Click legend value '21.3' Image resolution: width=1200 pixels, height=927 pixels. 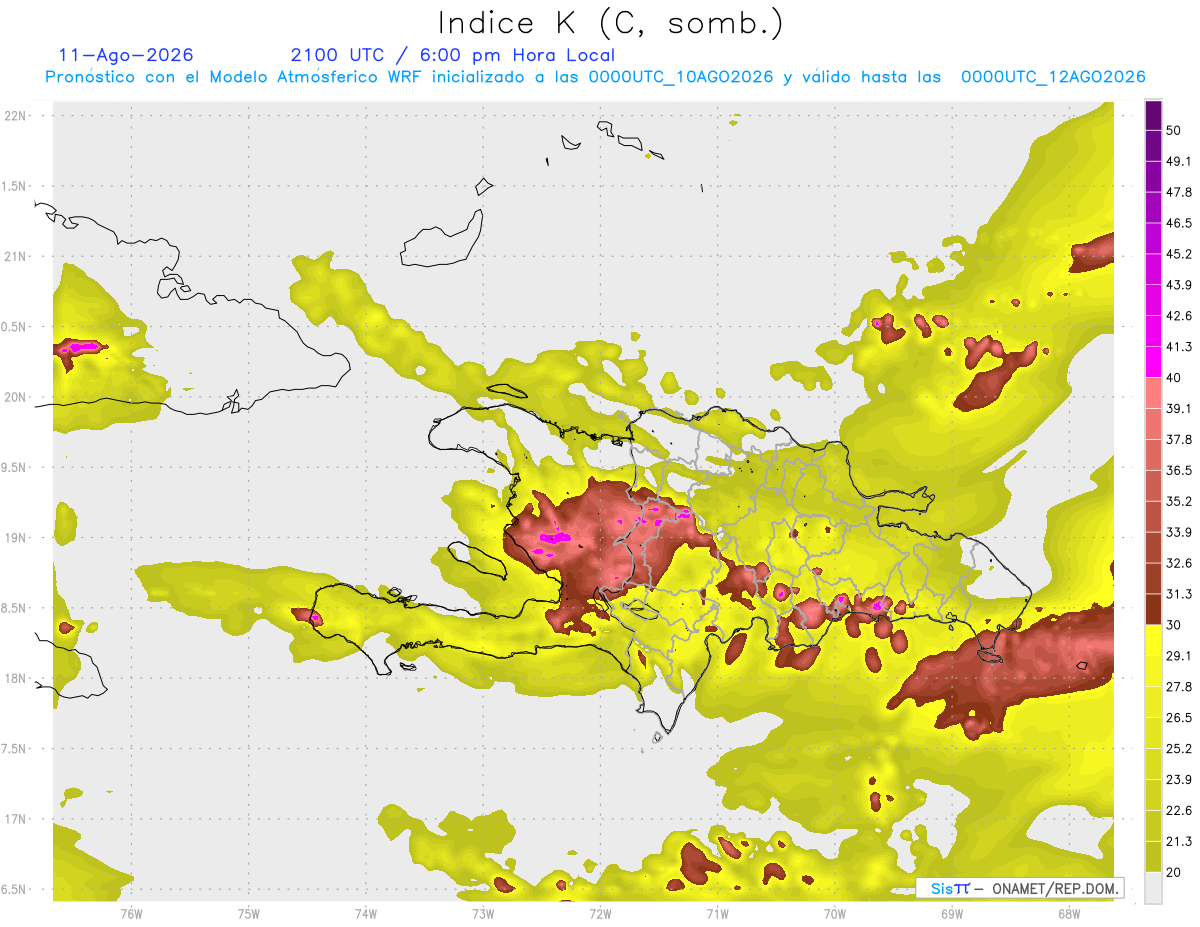[1179, 842]
